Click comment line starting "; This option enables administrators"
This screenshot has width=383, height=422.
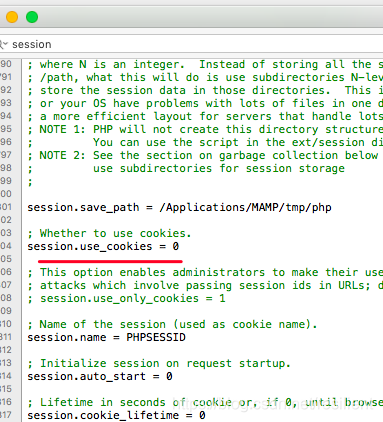click(x=205, y=272)
